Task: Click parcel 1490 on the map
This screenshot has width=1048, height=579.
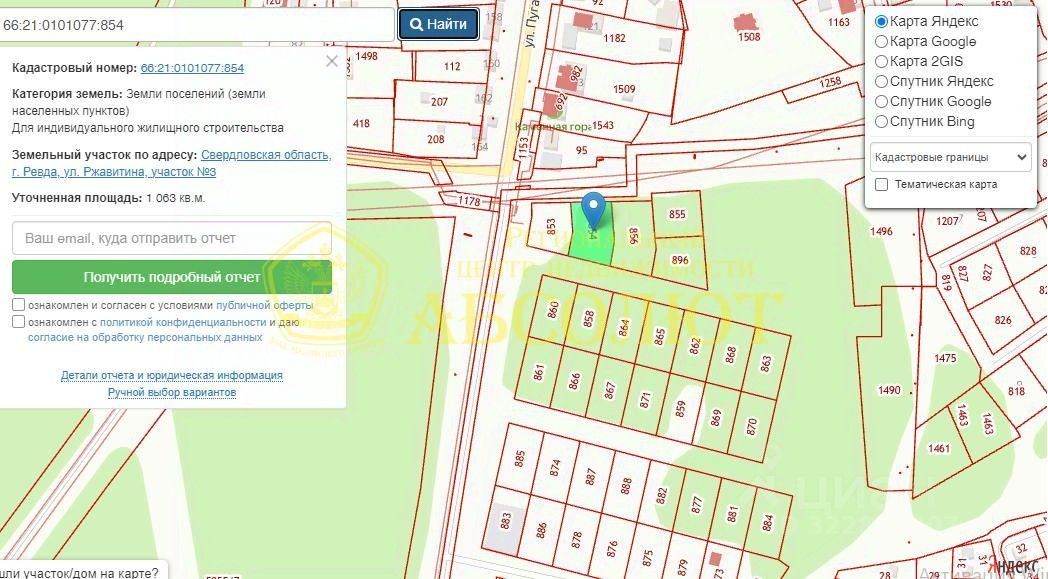Action: coord(889,390)
